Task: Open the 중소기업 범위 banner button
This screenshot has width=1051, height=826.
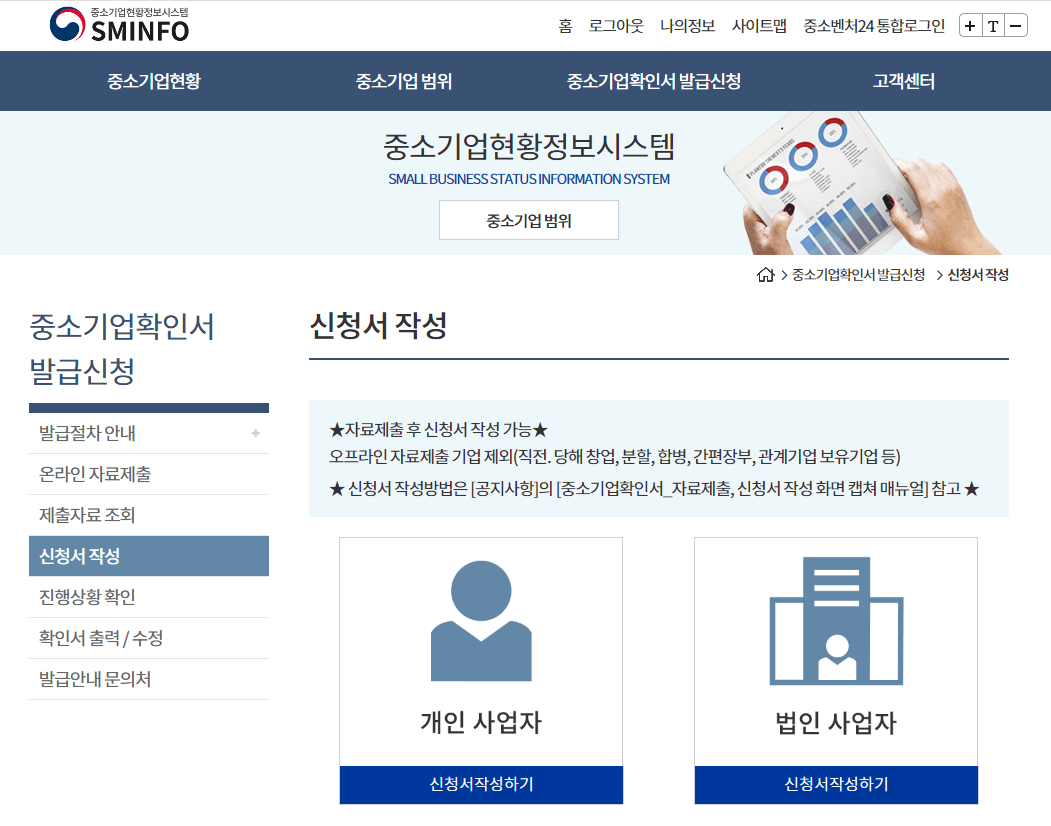Action: [x=528, y=219]
